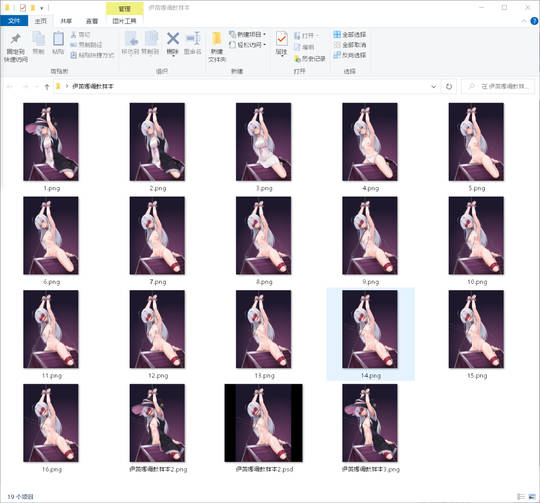Click the Manage contextual tab header
The image size is (540, 503).
[x=124, y=9]
